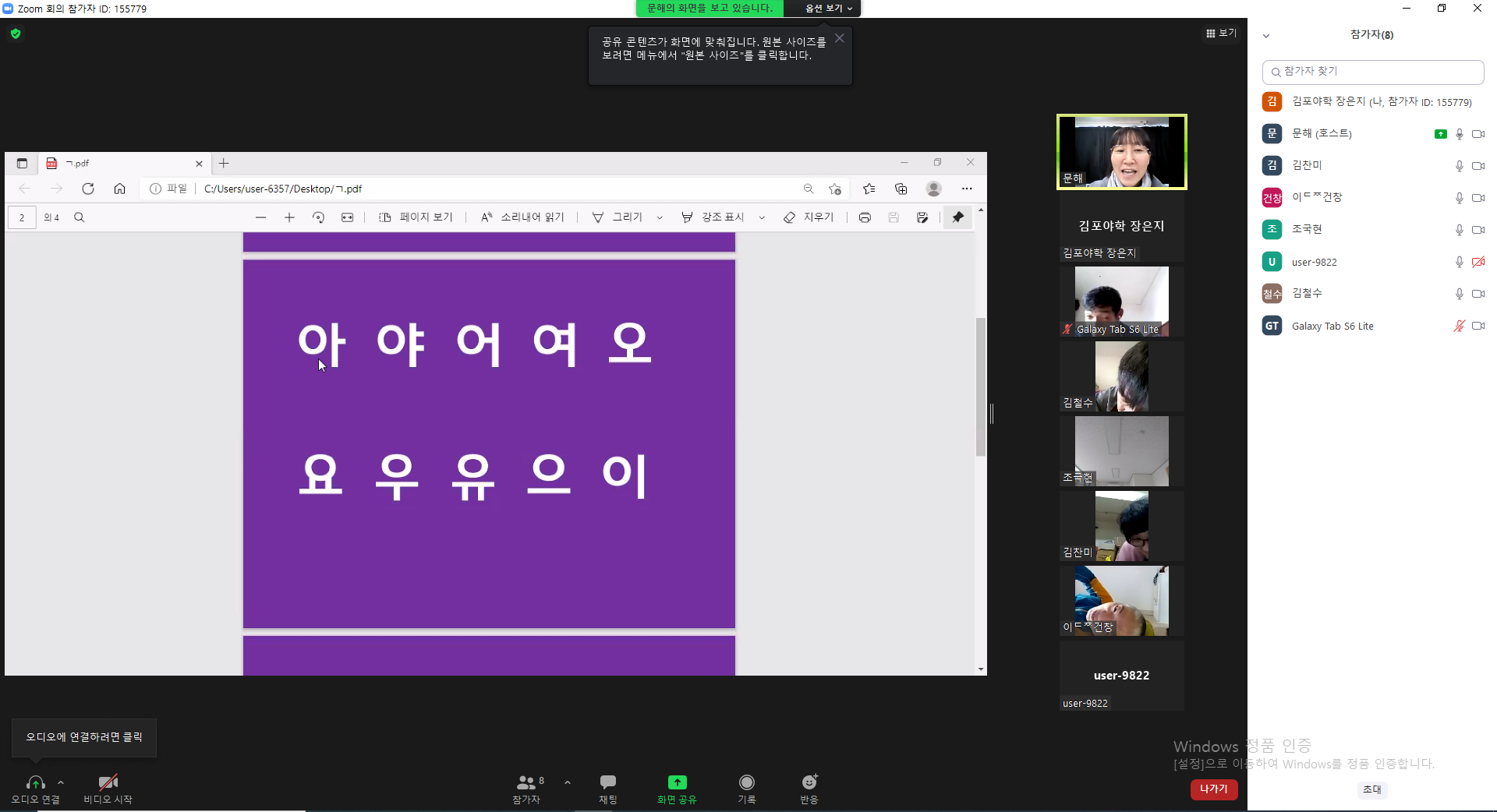Collapse the participants panel chevron
This screenshot has height=812, width=1497.
1266,36
